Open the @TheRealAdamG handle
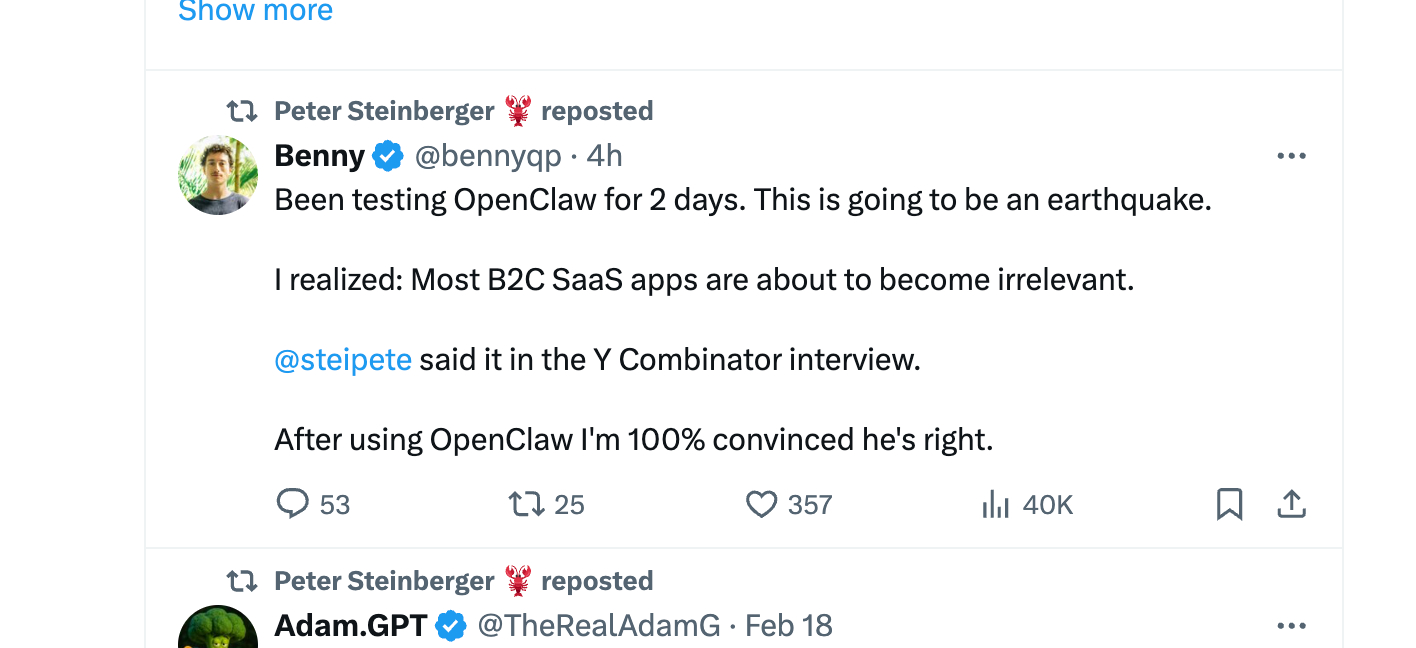1416x648 pixels. [x=598, y=626]
